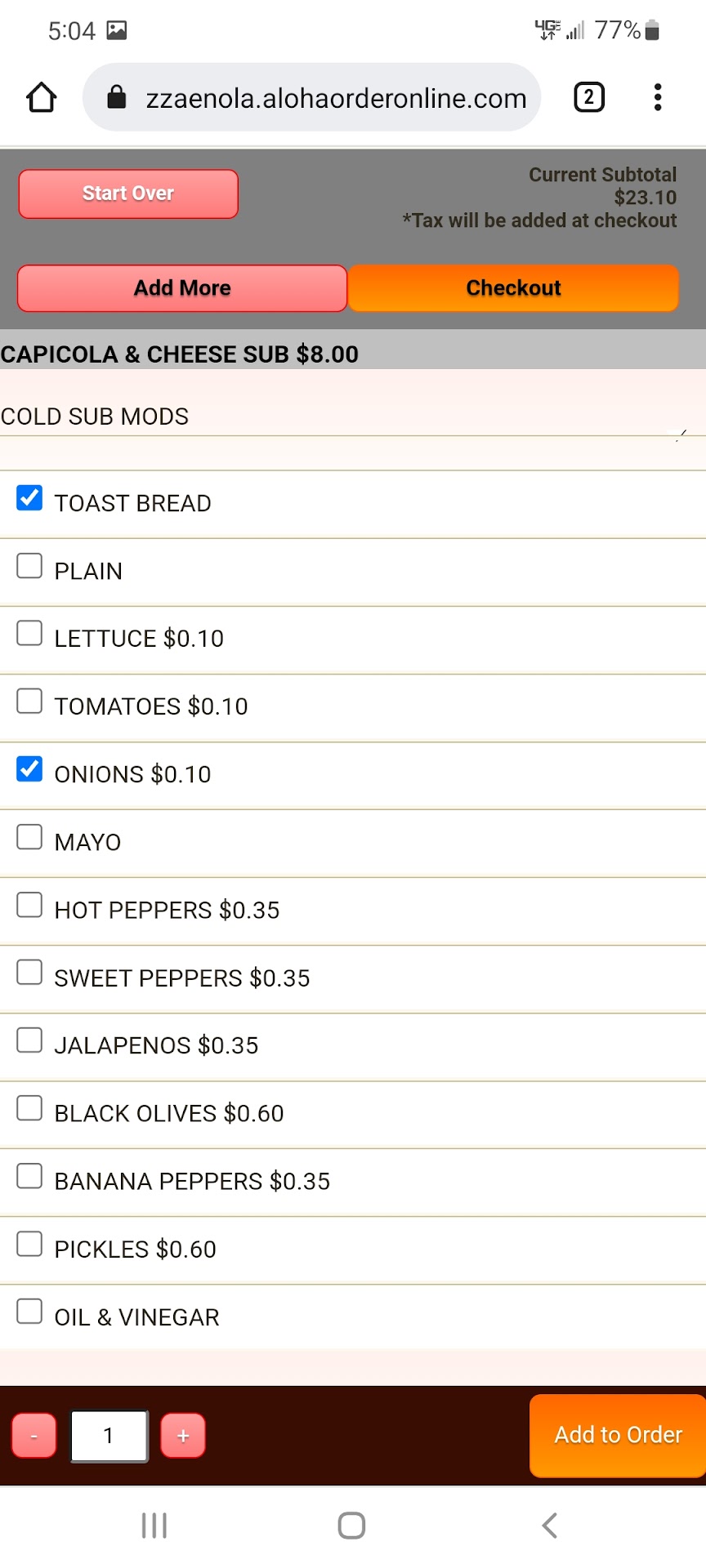Image resolution: width=706 pixels, height=1568 pixels.
Task: Open the tab switcher showing 2 tabs
Action: pyautogui.click(x=589, y=98)
